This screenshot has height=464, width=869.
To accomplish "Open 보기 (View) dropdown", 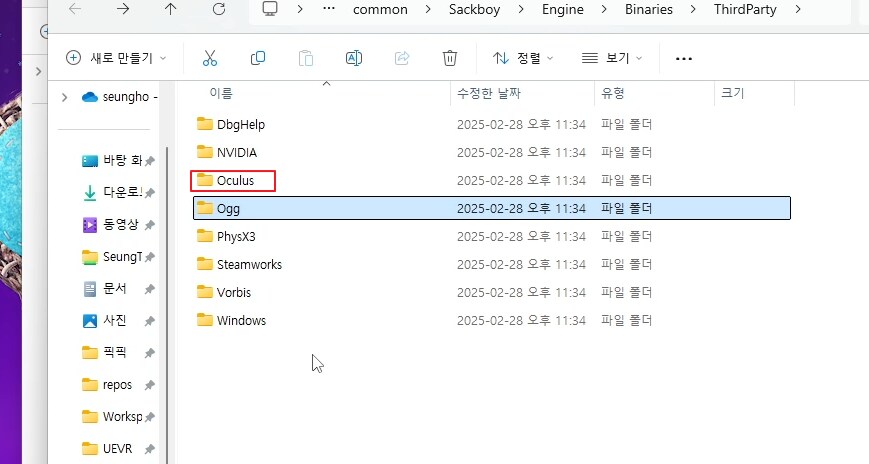I will point(612,58).
